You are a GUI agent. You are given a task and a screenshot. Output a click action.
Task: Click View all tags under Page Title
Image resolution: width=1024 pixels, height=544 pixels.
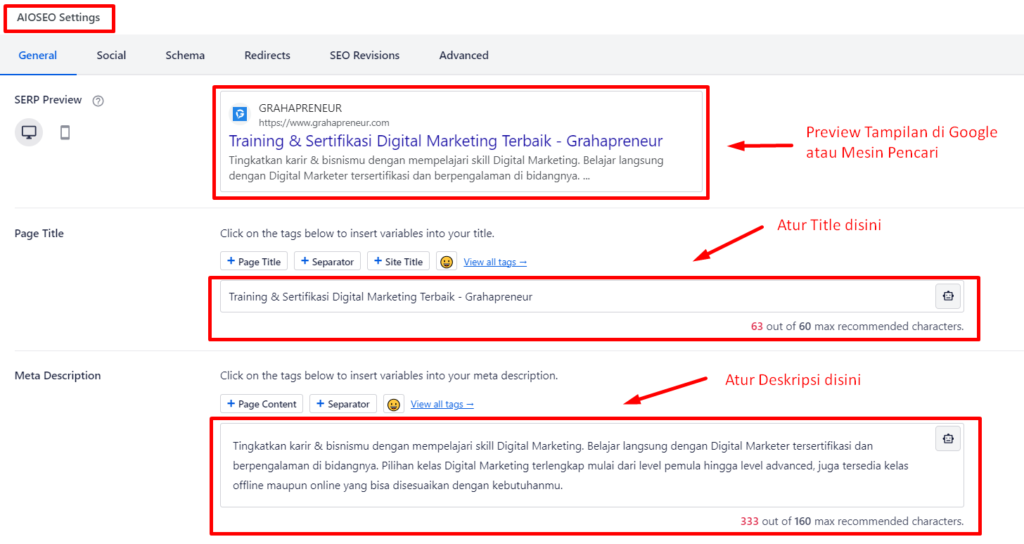(495, 262)
